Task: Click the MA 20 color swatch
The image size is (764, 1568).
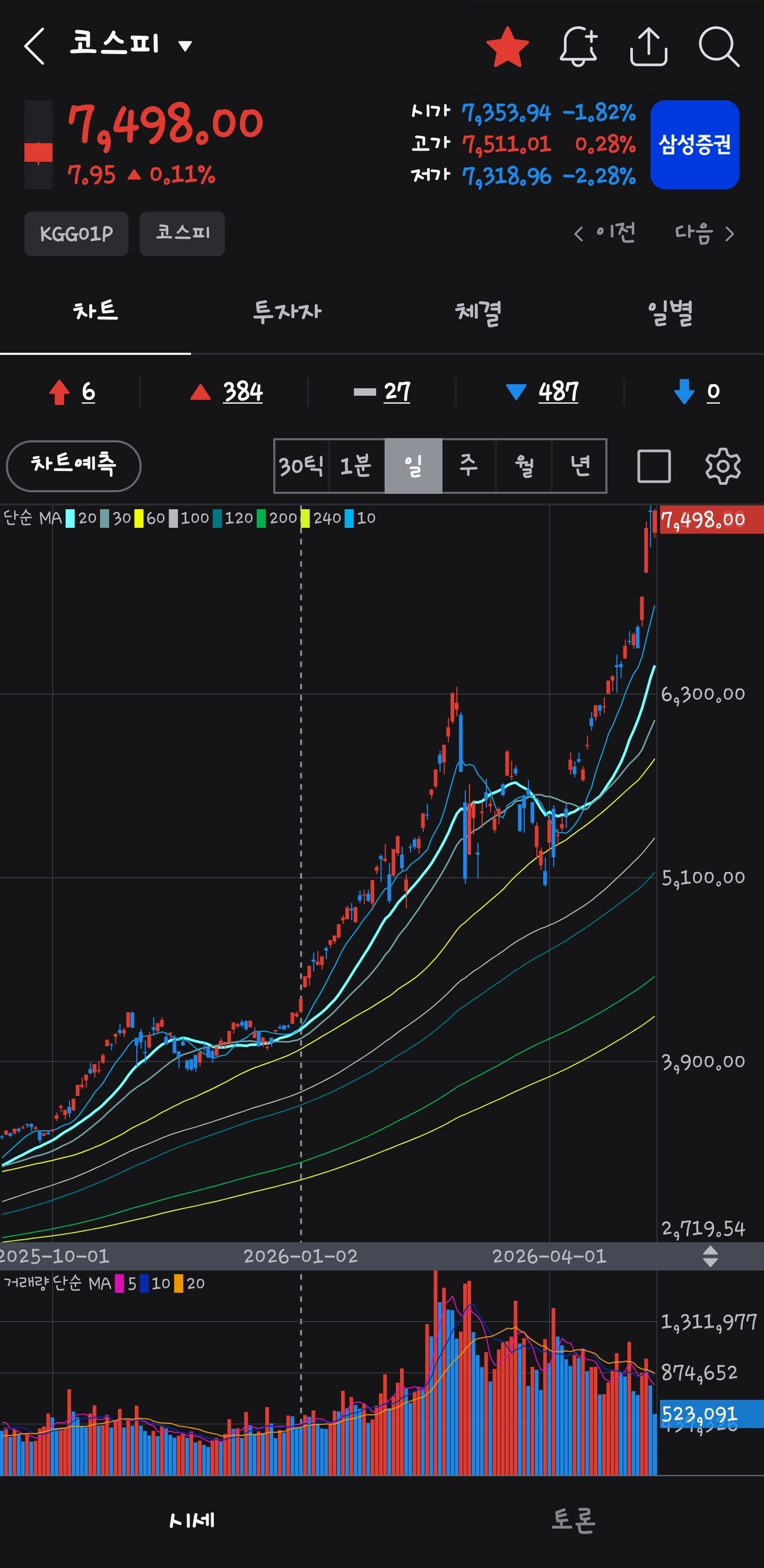Action: point(70,518)
